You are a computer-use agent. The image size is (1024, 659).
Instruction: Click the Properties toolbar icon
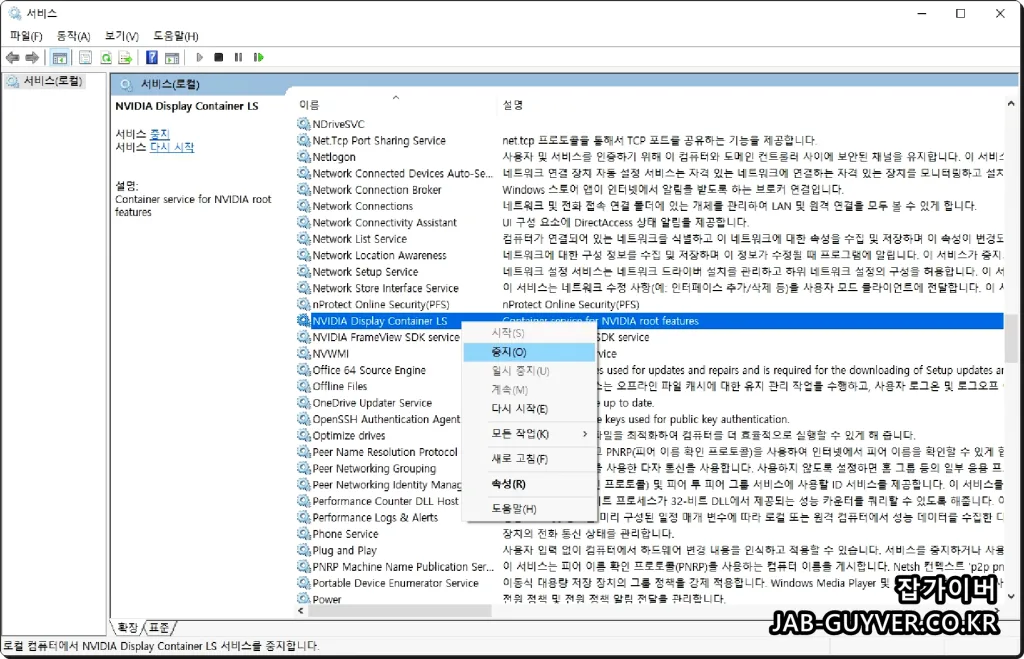85,57
